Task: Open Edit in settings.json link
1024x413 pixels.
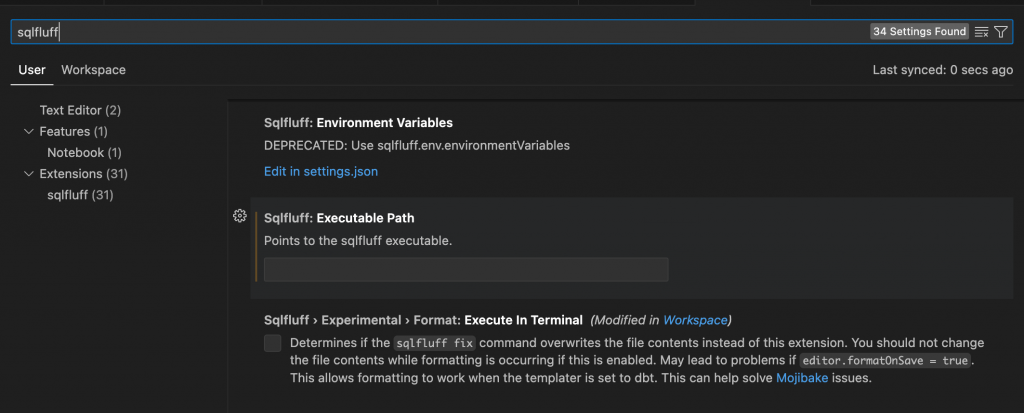Action: (320, 171)
